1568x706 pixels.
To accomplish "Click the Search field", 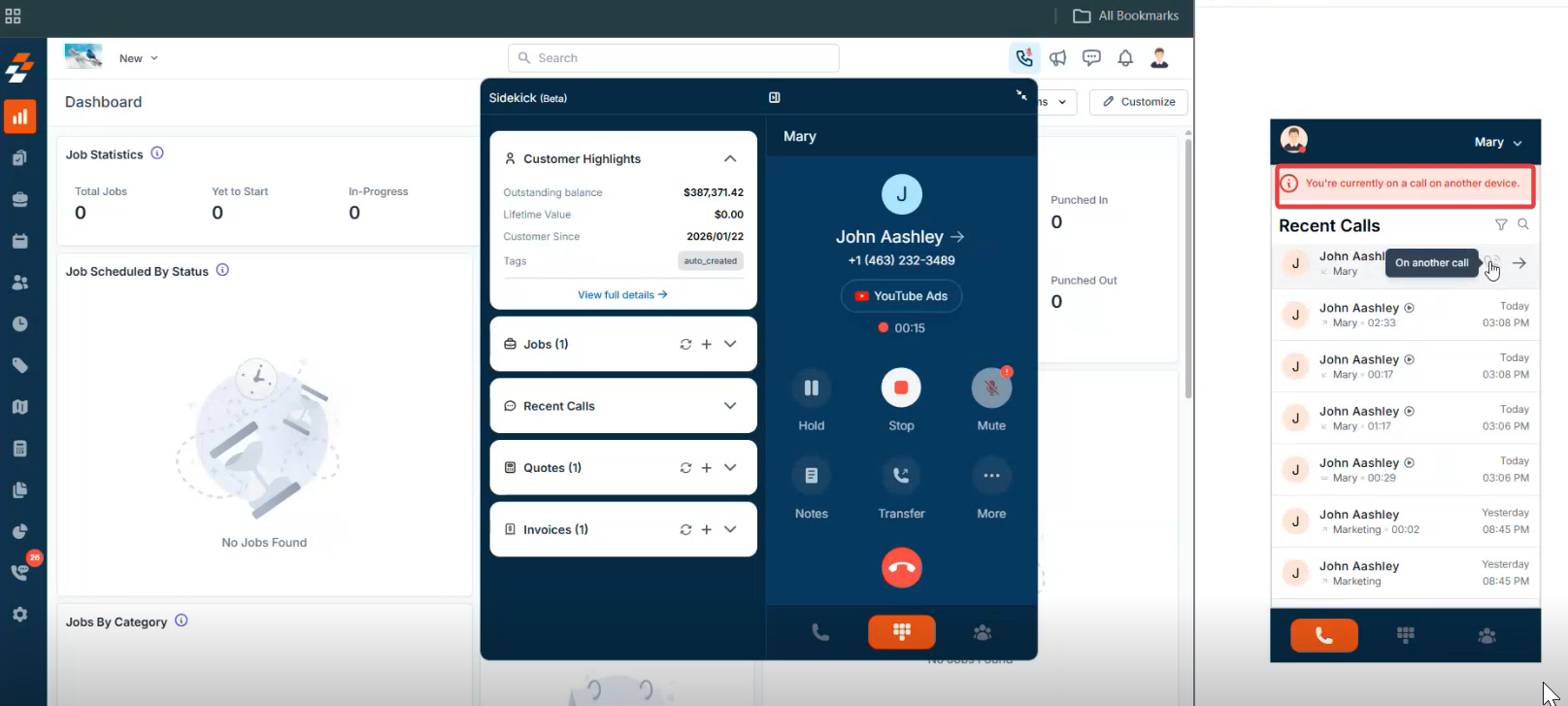I will [x=674, y=58].
